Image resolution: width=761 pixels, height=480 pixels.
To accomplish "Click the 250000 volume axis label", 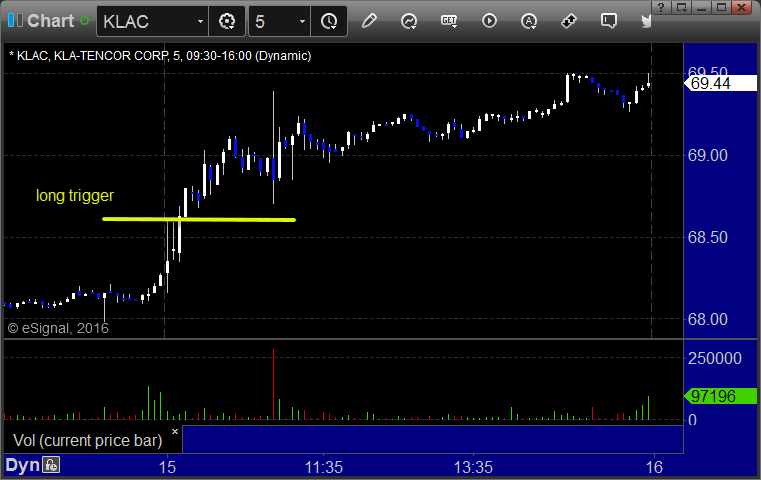I will [714, 358].
